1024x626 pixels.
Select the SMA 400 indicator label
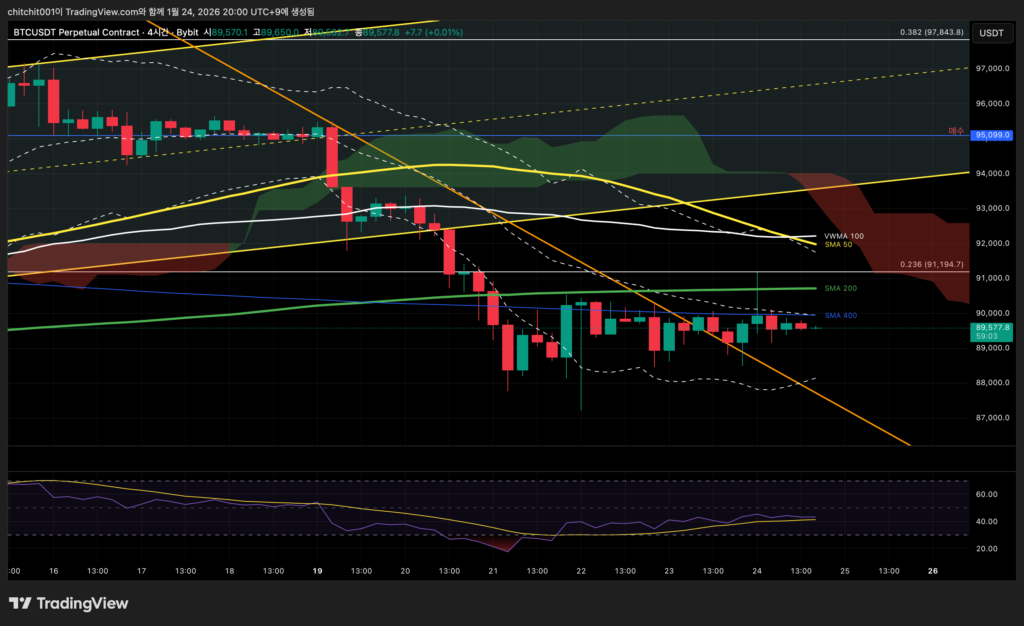coord(840,316)
